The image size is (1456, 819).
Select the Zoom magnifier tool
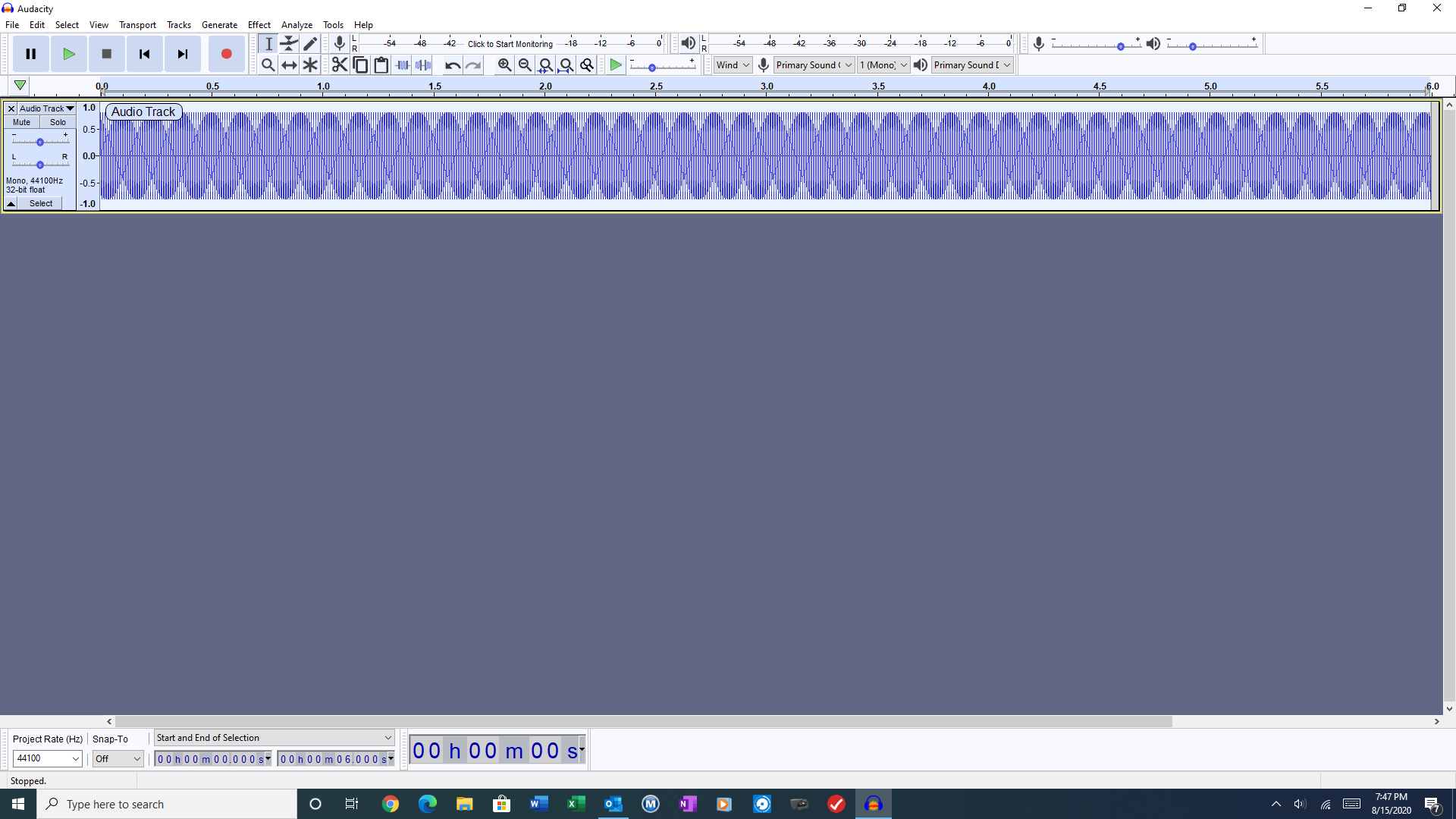pos(268,65)
